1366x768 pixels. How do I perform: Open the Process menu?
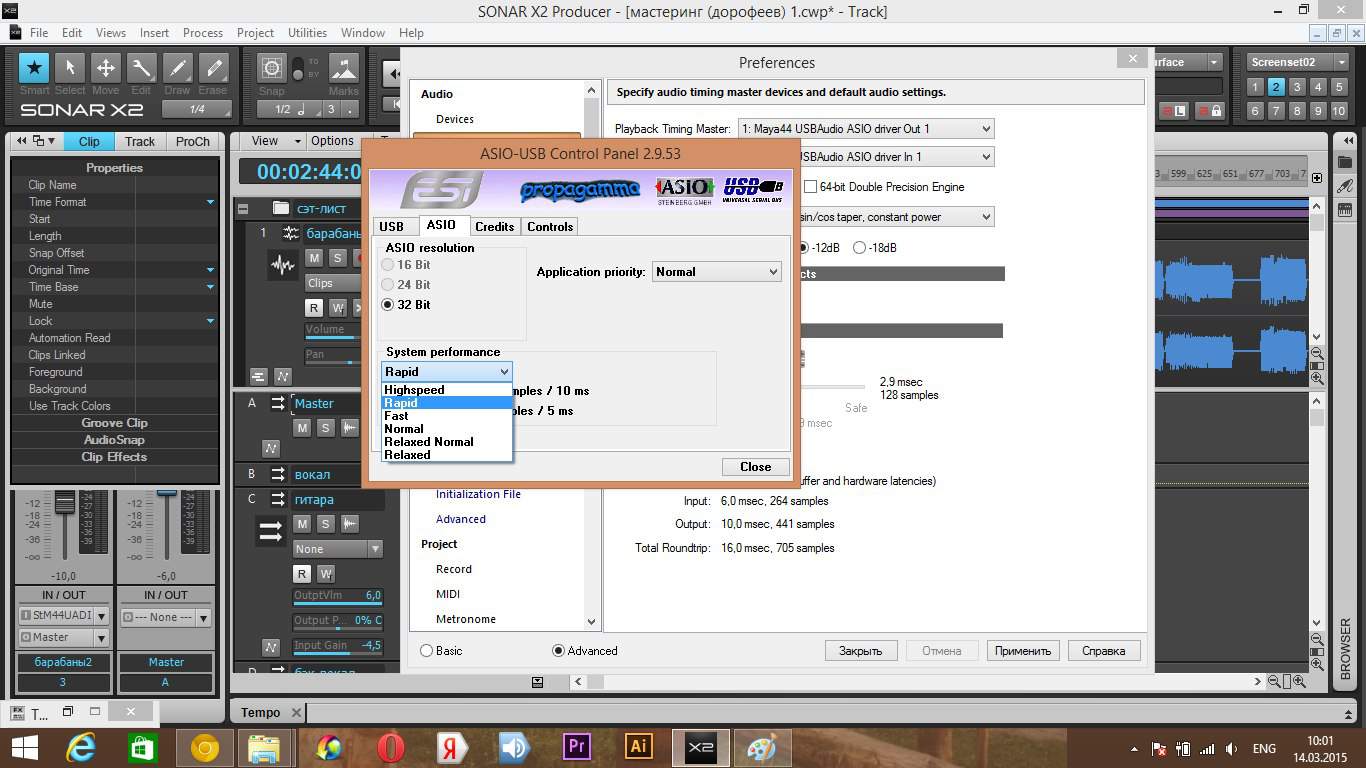203,33
